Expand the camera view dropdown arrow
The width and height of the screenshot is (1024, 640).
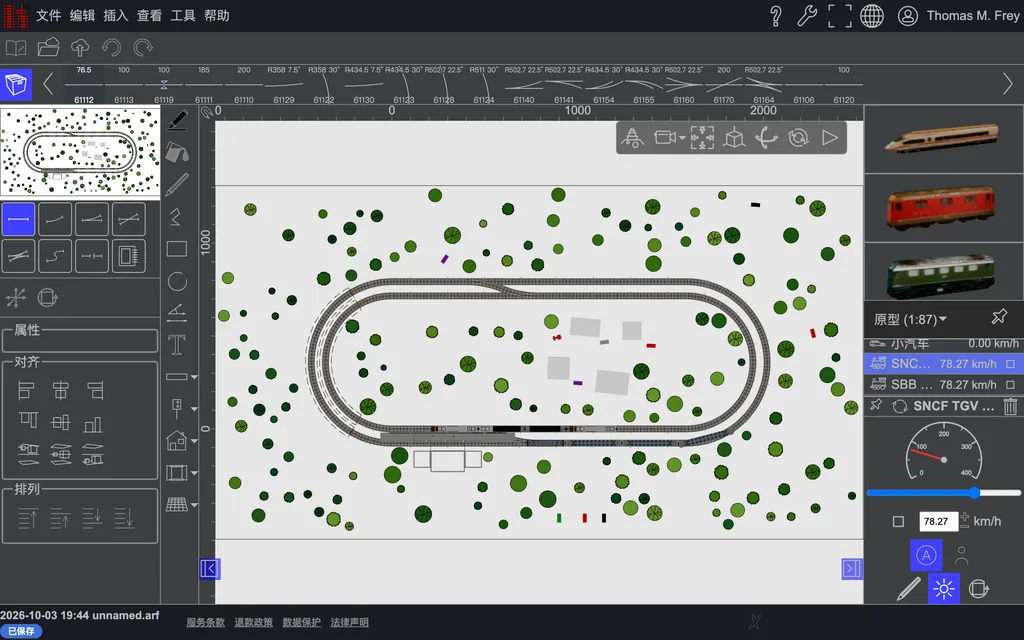pos(682,138)
